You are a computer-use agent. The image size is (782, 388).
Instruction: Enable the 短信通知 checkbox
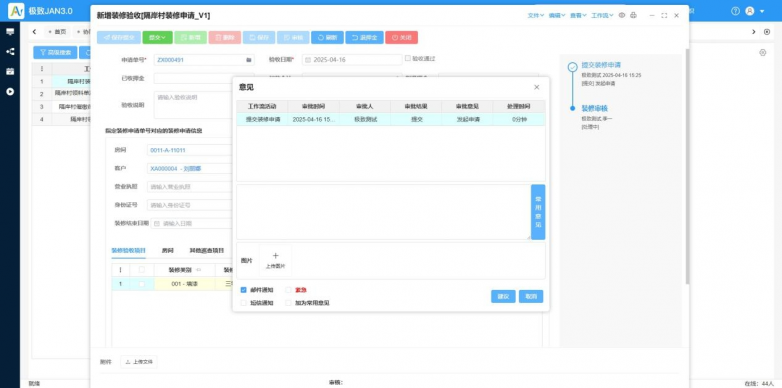(243, 303)
